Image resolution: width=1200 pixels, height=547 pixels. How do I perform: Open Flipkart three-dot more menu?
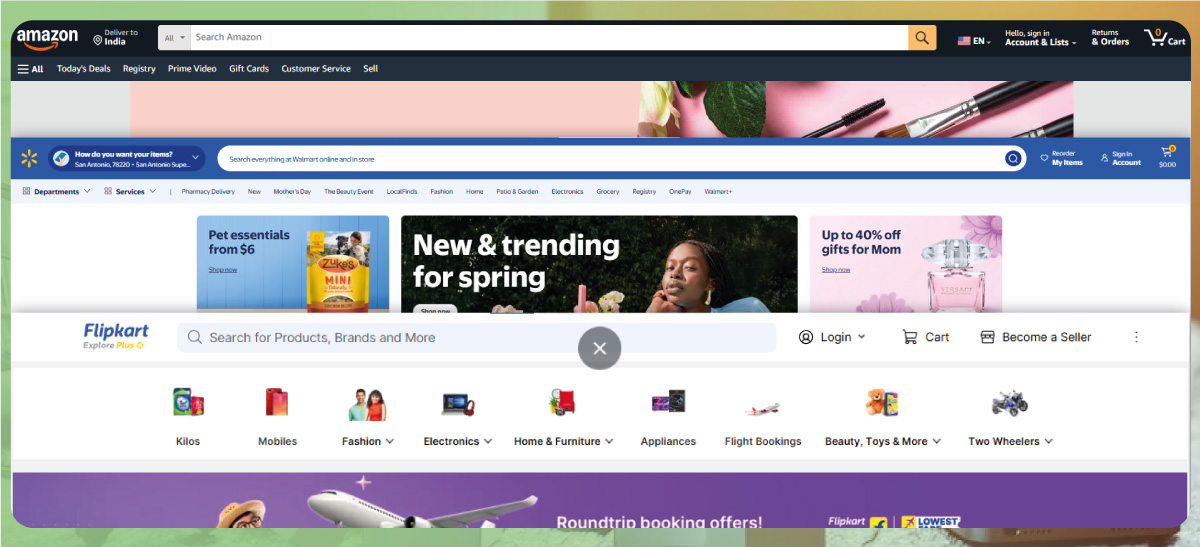click(1136, 337)
